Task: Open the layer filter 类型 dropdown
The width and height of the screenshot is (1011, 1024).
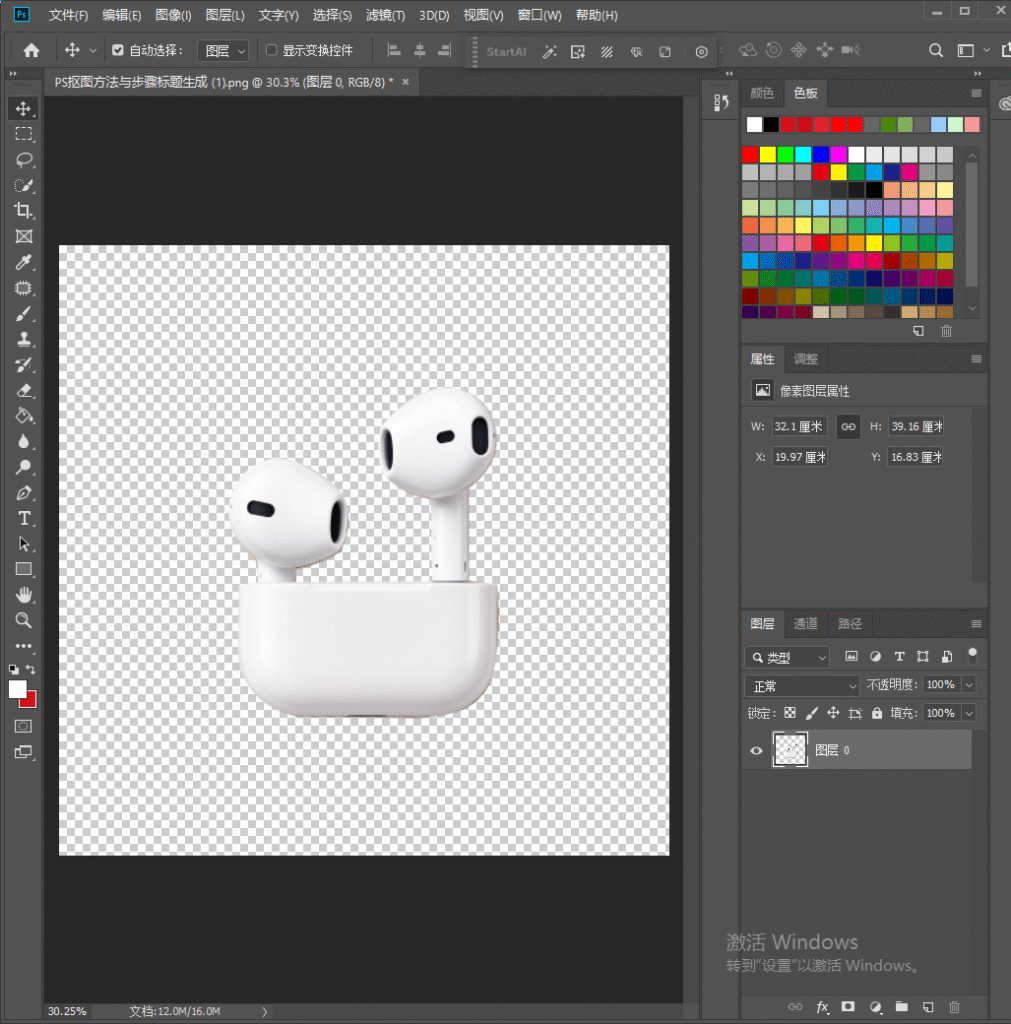Action: [787, 658]
